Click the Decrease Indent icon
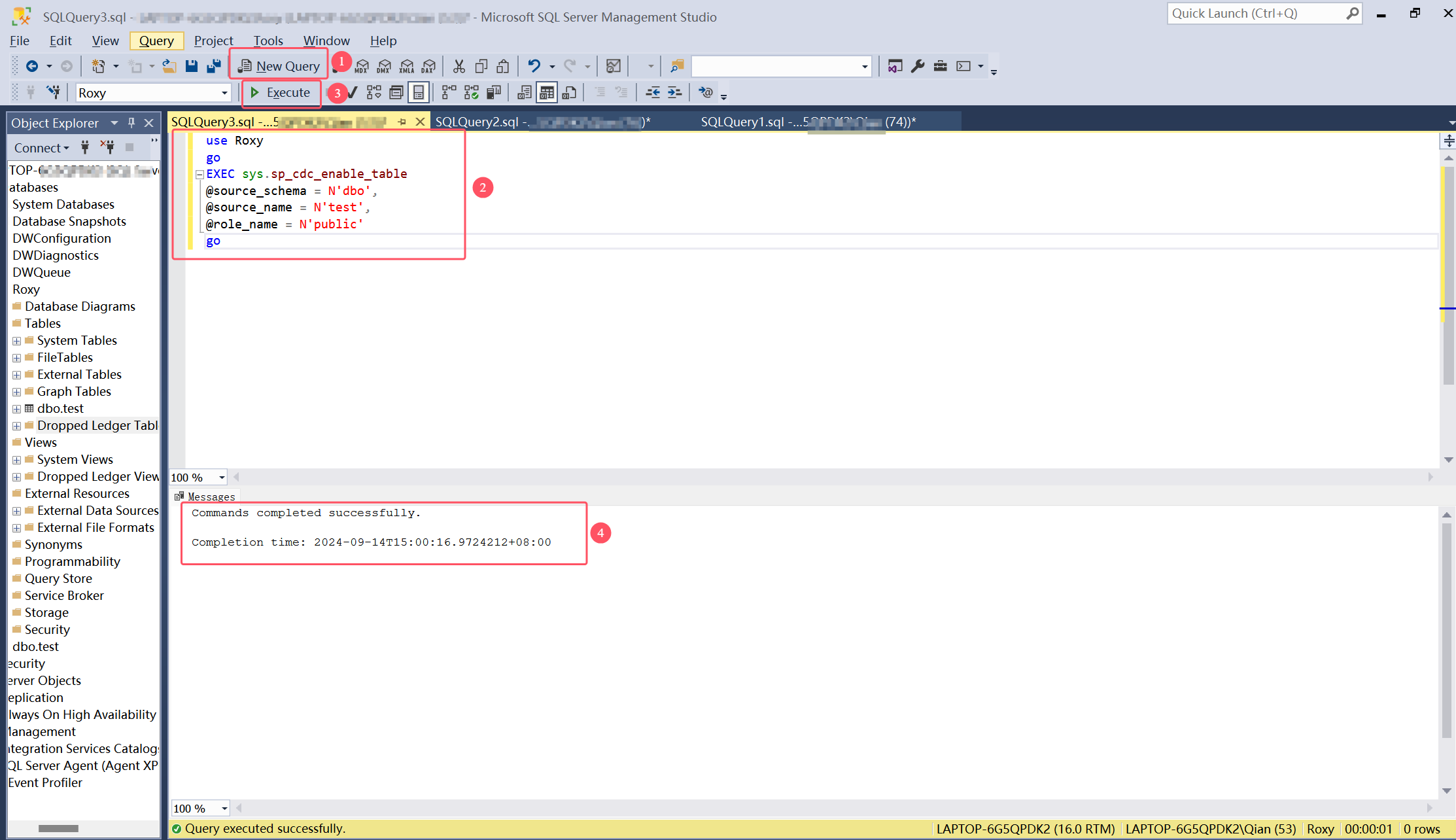1456x840 pixels. [653, 93]
